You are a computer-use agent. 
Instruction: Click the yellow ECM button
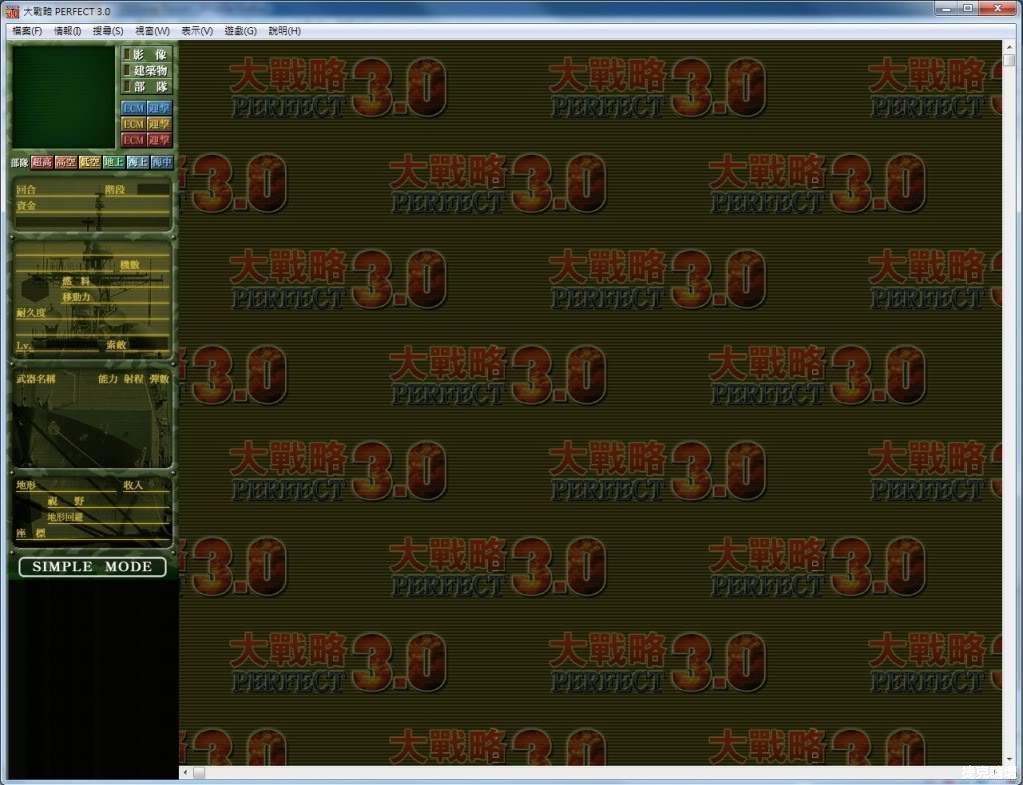click(x=133, y=124)
